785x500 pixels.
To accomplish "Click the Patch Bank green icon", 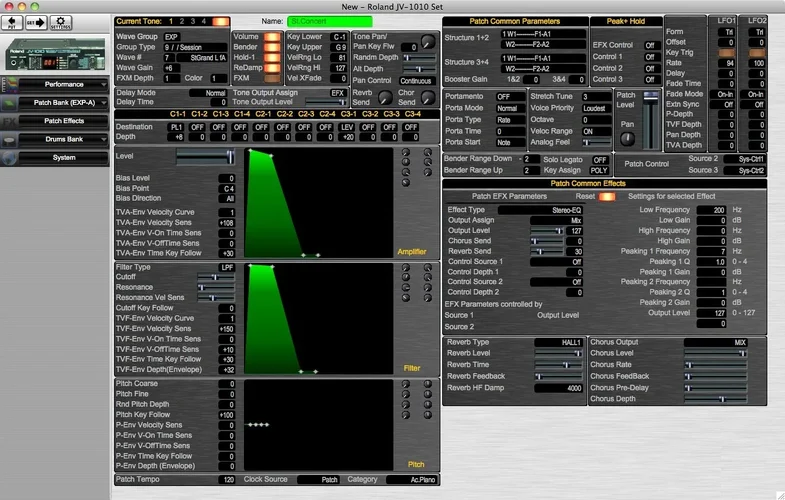I will coord(10,103).
